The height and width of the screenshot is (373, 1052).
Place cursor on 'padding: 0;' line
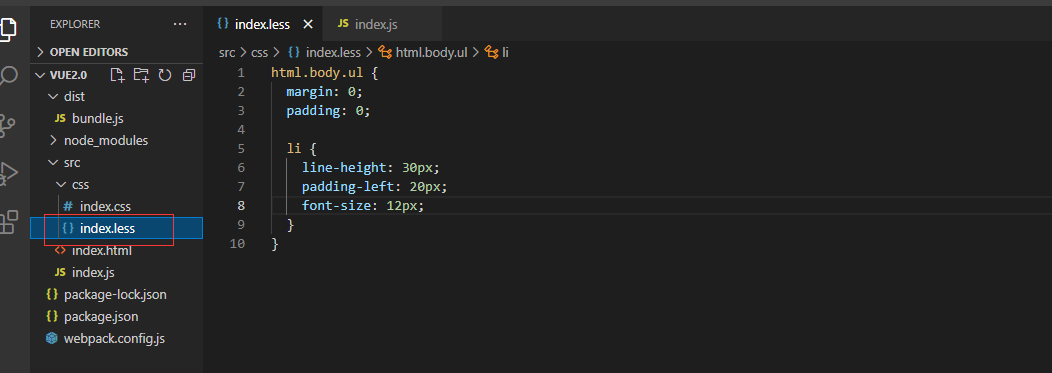[328, 110]
